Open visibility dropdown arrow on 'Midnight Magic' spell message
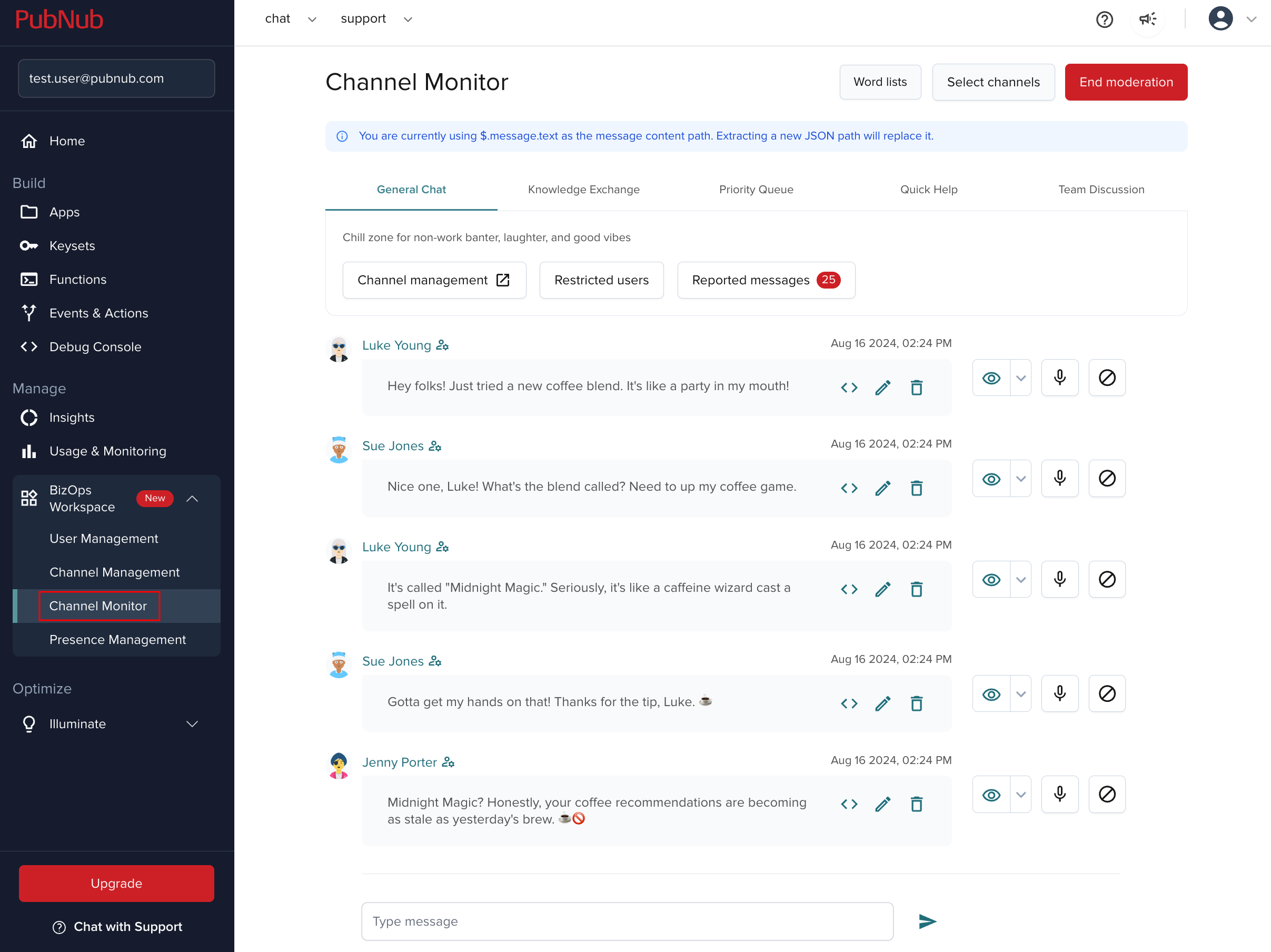This screenshot has width=1271, height=952. tap(1020, 579)
